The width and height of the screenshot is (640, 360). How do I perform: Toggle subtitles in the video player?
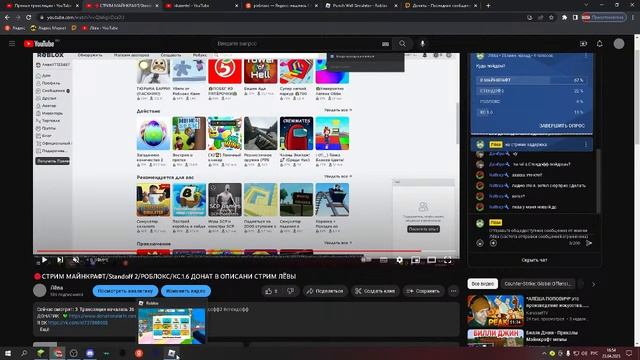tap(383, 260)
